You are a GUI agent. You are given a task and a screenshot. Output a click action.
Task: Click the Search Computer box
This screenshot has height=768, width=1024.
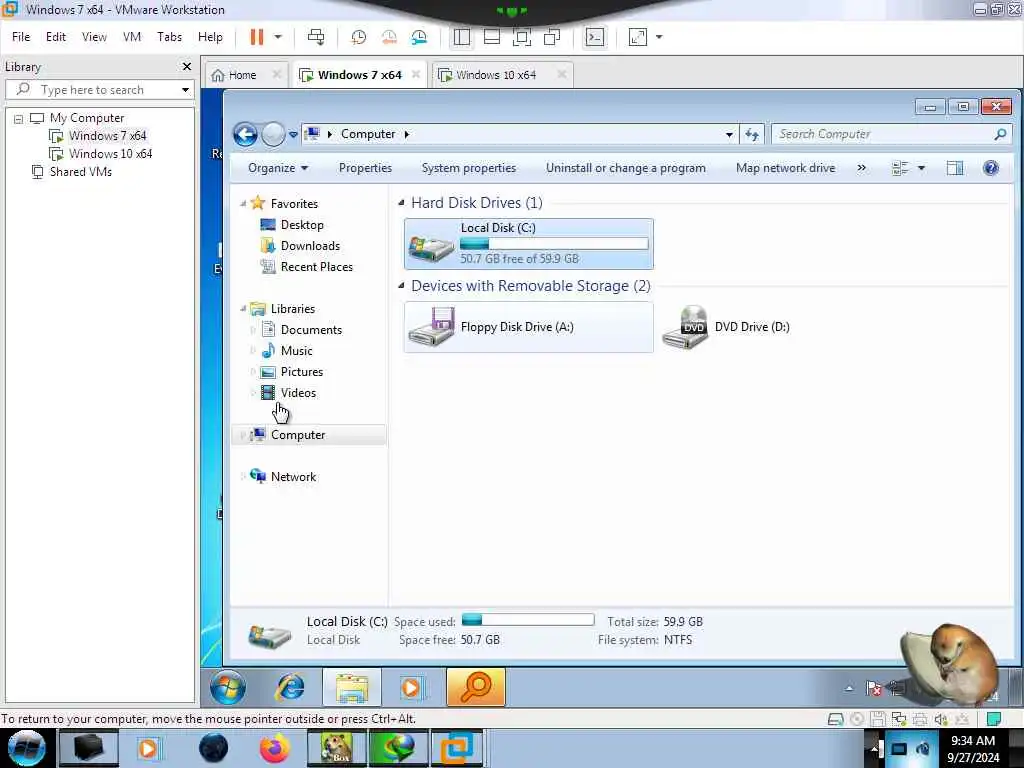tap(890, 135)
